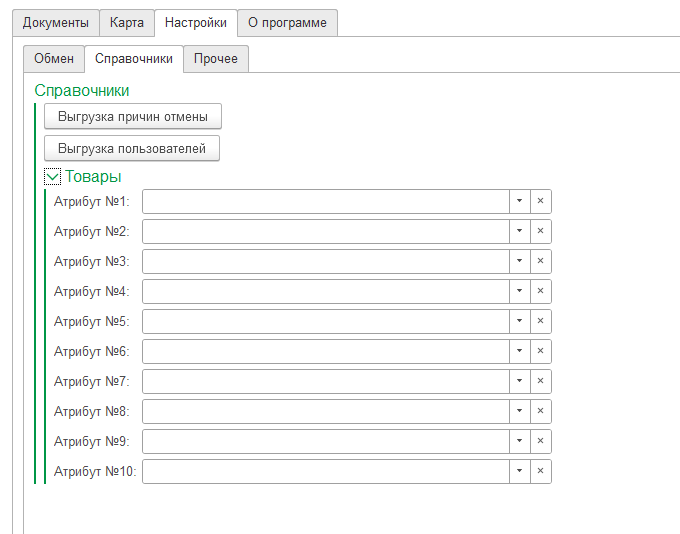Image resolution: width=680 pixels, height=534 pixels.
Task: Clear the Атрибут №10 field value
Action: [x=540, y=471]
